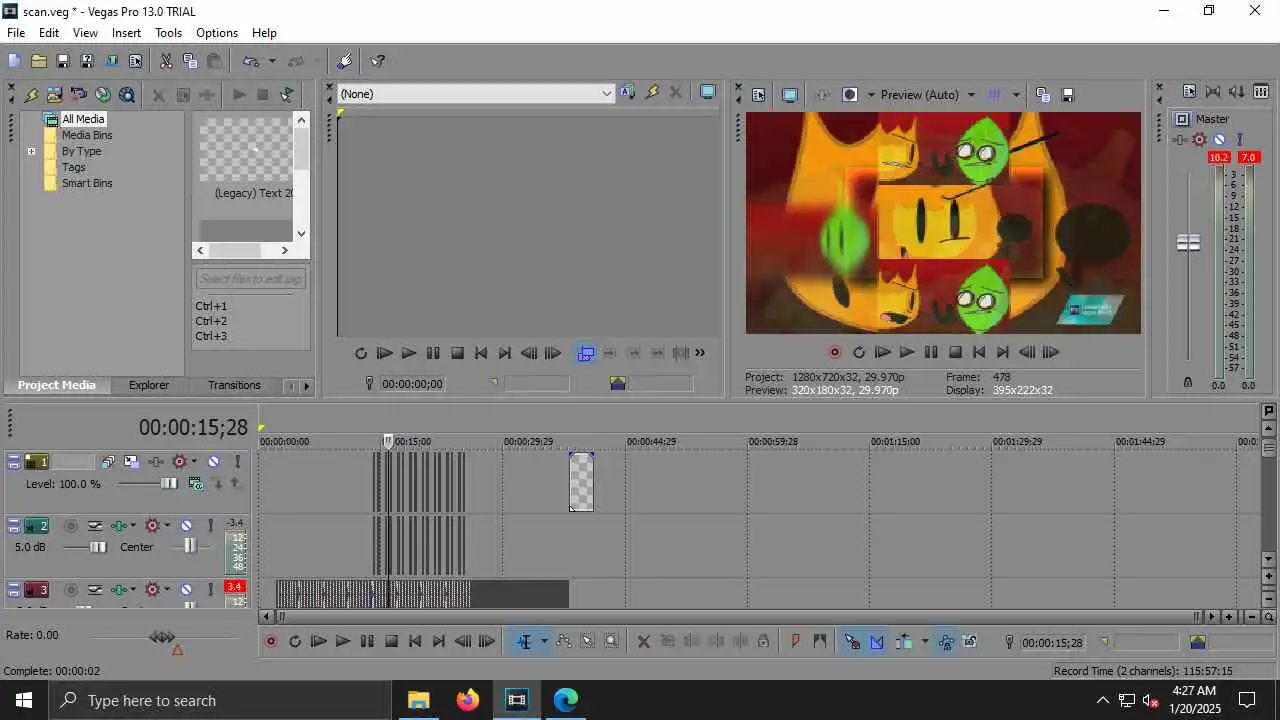Click track 1 Track FX gear icon

179,462
